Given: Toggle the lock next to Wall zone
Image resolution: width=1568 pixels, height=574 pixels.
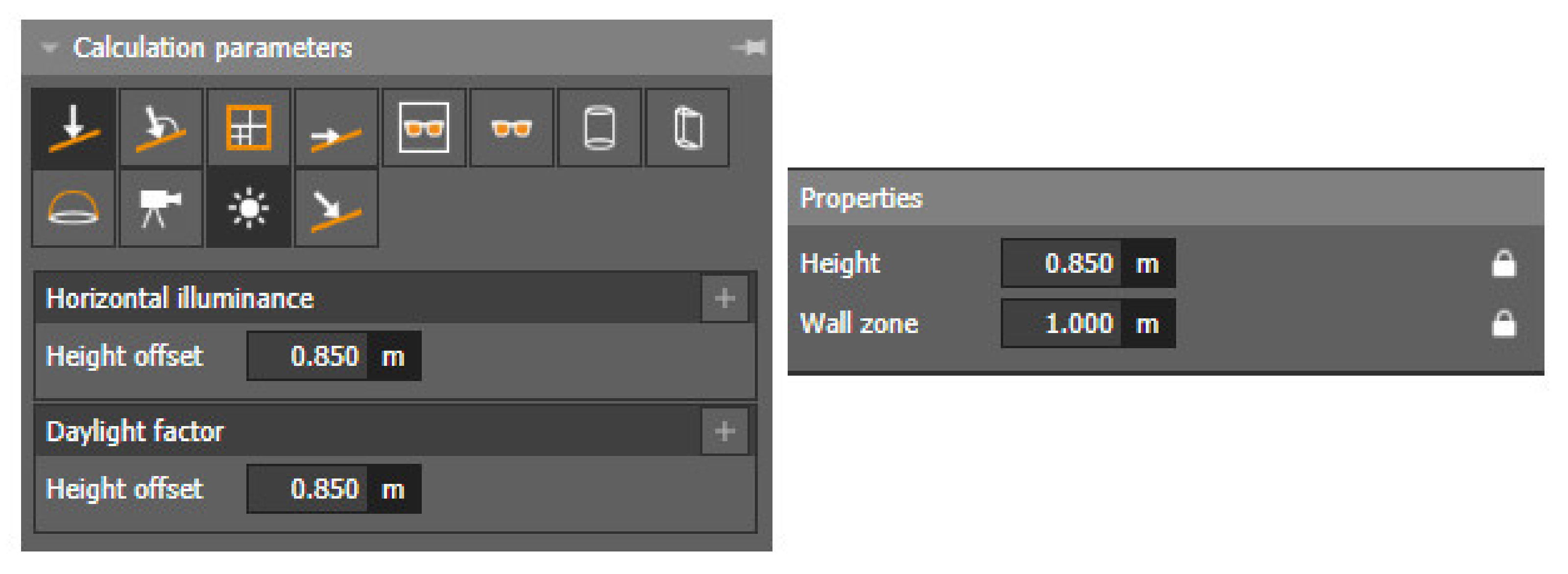Looking at the screenshot, I should 1503,323.
